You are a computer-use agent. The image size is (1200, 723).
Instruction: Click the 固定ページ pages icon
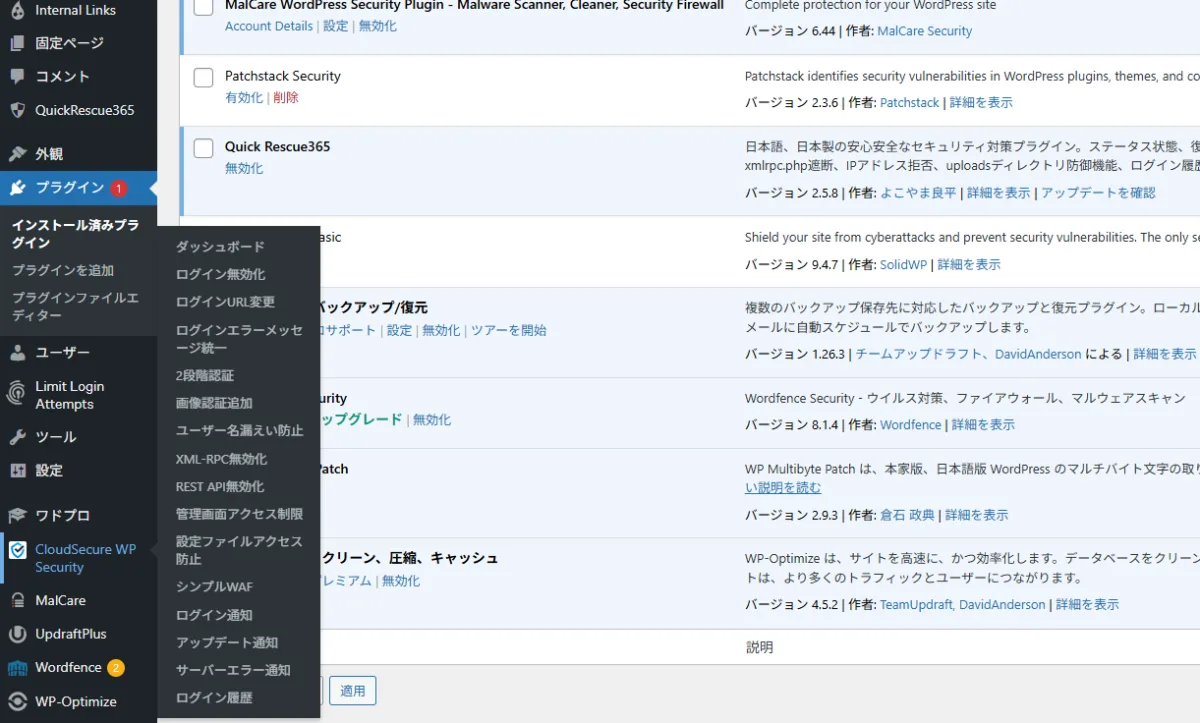[17, 43]
